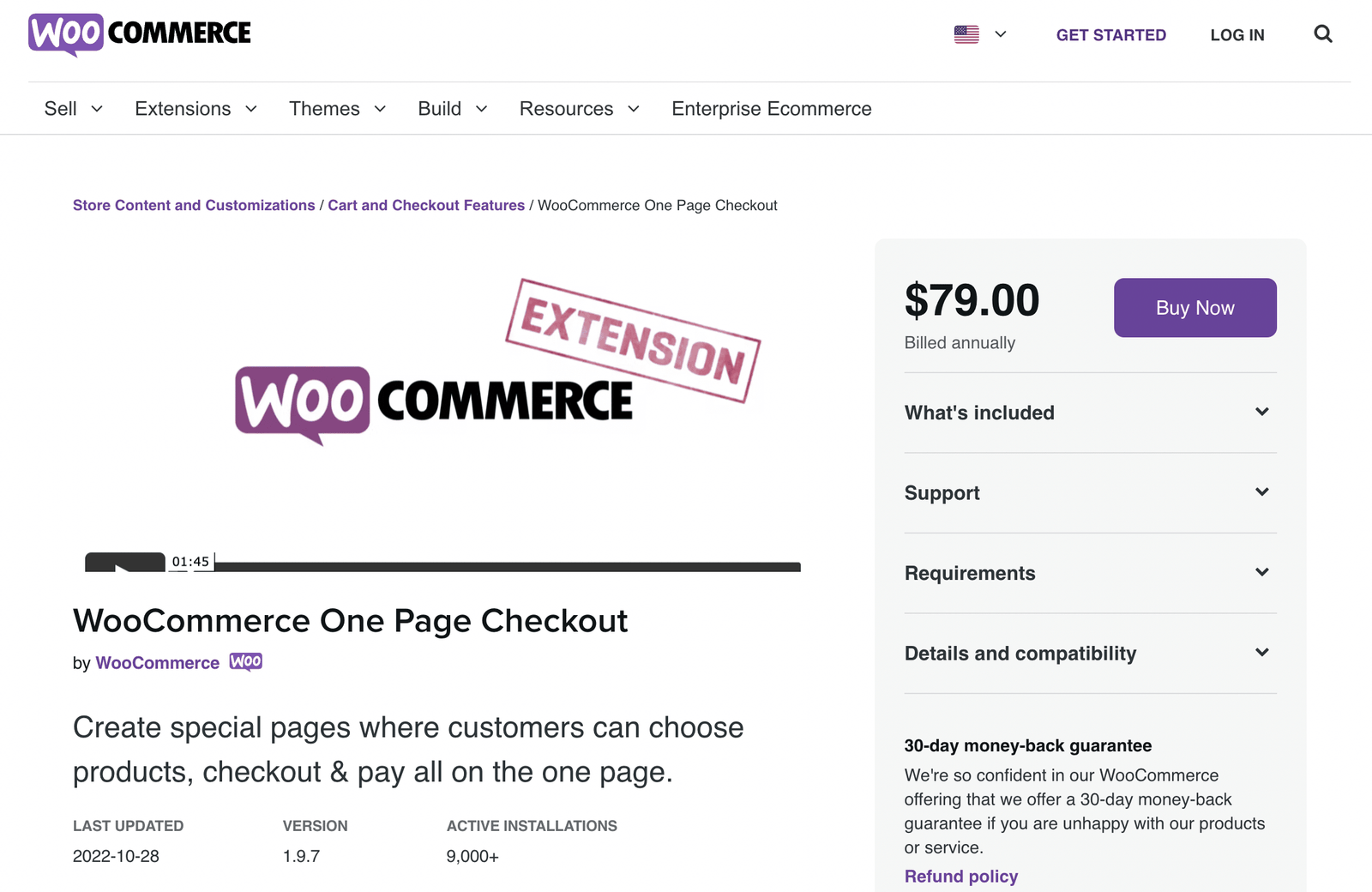Click the Woo badge next to author name

pos(246,662)
